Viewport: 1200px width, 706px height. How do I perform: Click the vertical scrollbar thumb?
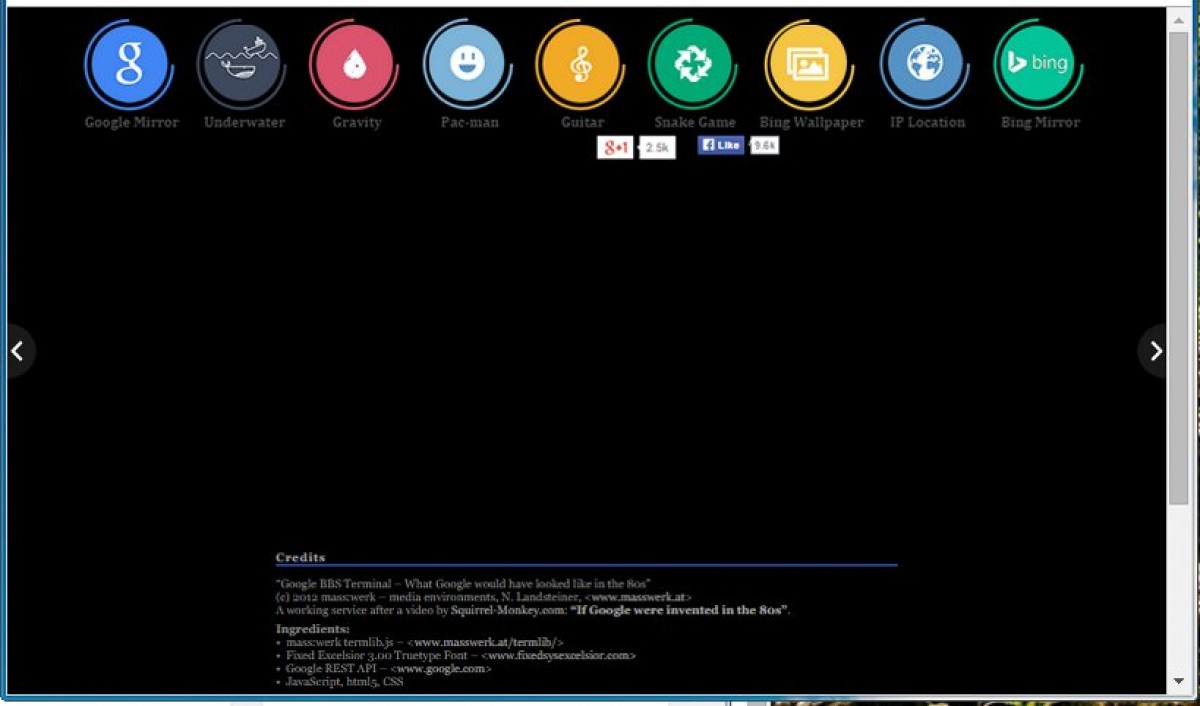click(x=1180, y=268)
